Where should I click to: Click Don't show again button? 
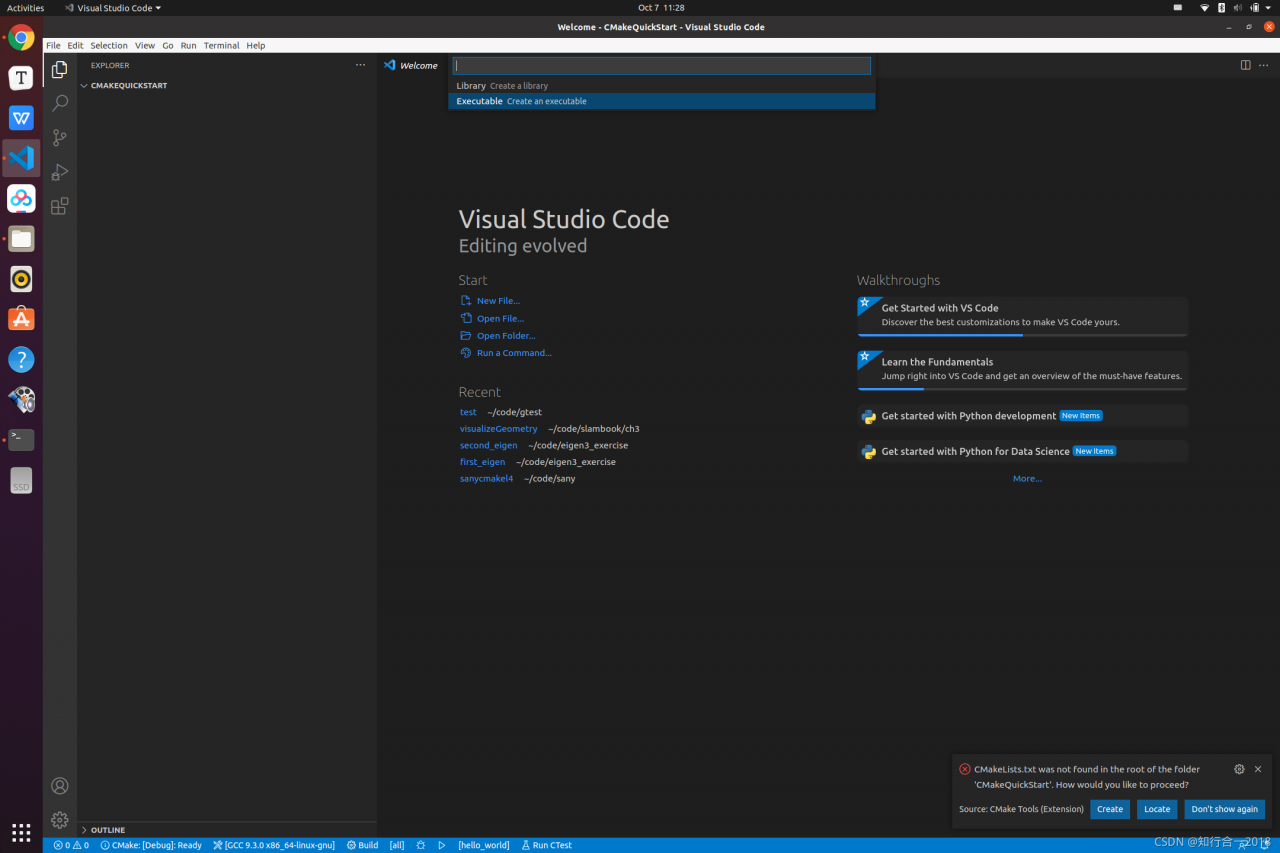[x=1225, y=809]
